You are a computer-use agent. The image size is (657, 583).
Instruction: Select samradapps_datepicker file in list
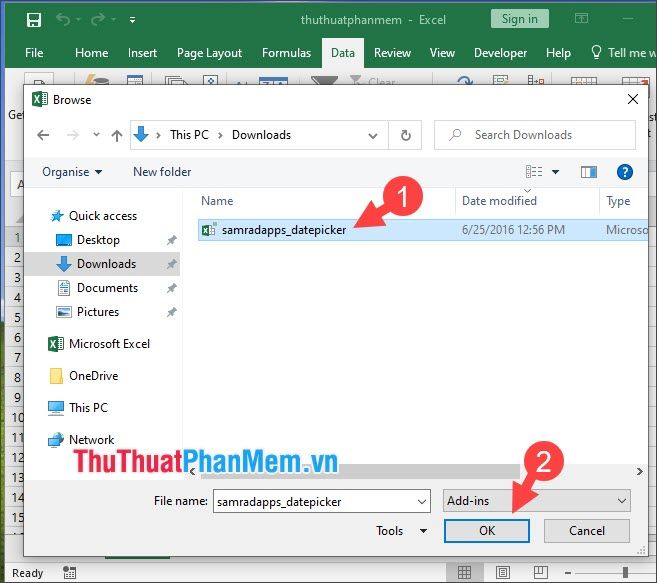[x=283, y=230]
